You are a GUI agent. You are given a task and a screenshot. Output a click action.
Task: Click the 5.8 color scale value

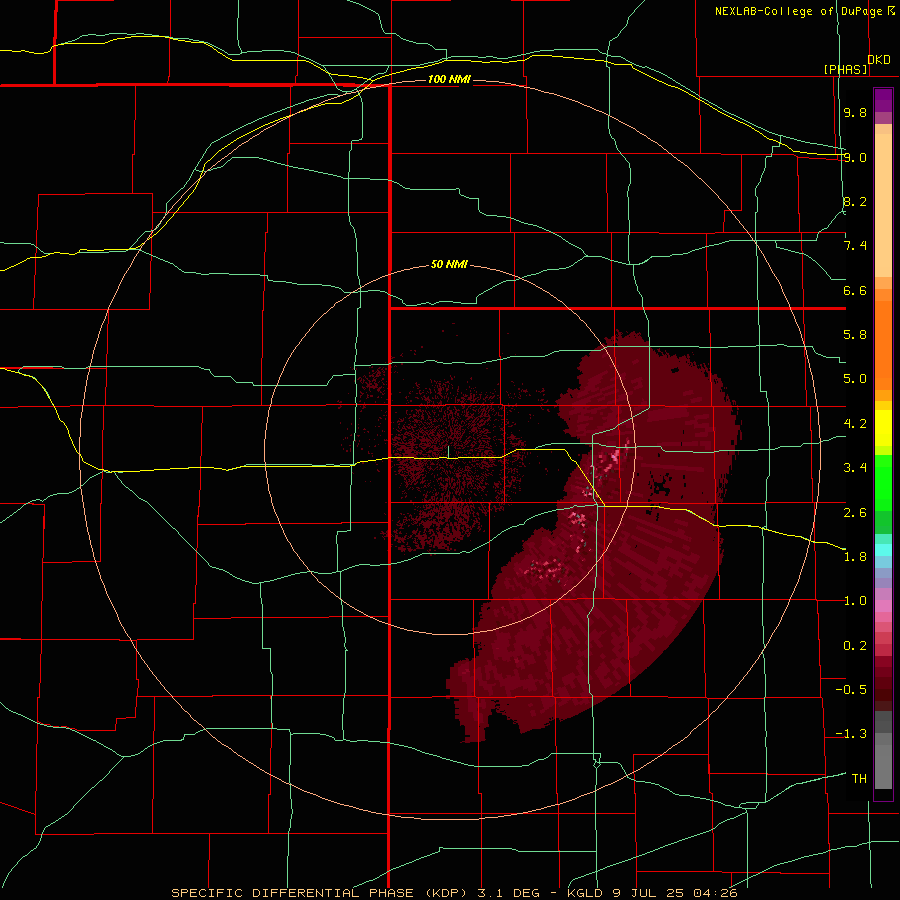[855, 335]
